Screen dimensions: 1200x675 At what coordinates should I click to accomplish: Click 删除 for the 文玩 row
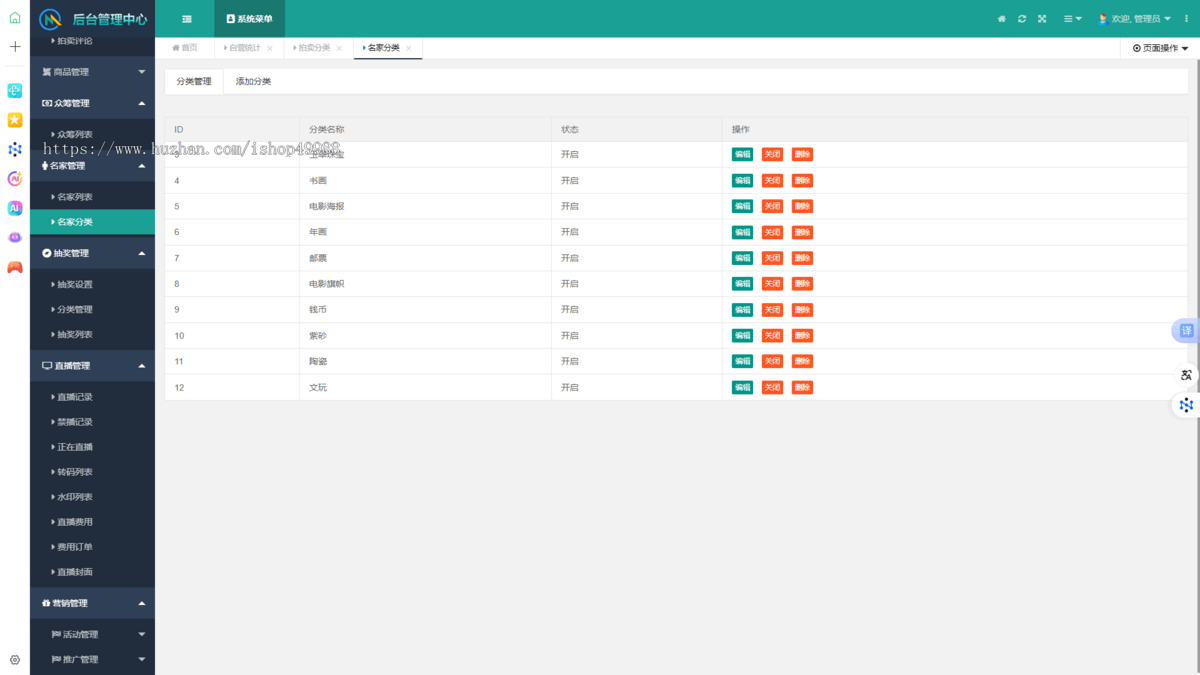tap(802, 387)
